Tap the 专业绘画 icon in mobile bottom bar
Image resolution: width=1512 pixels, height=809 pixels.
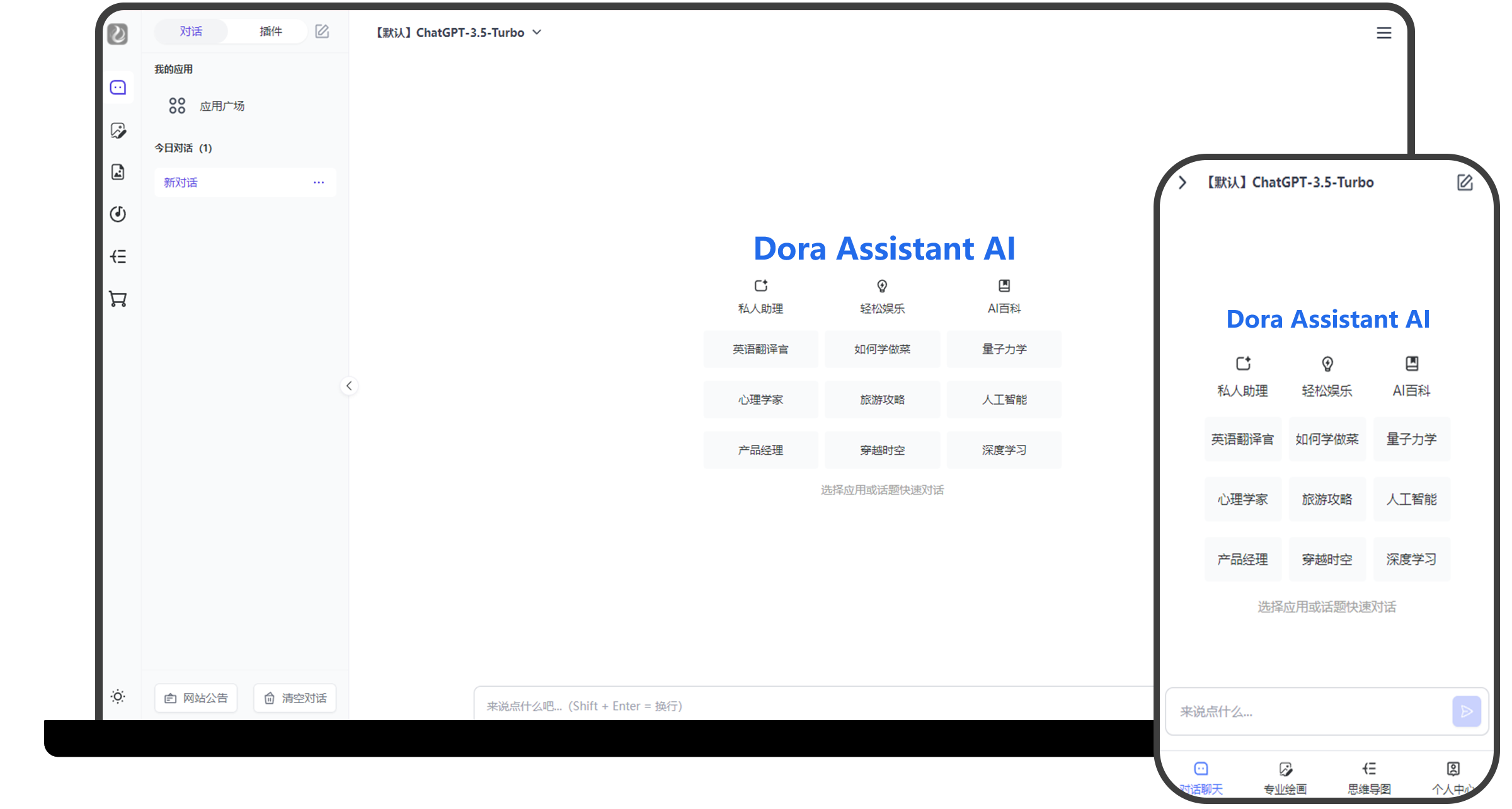[1285, 769]
